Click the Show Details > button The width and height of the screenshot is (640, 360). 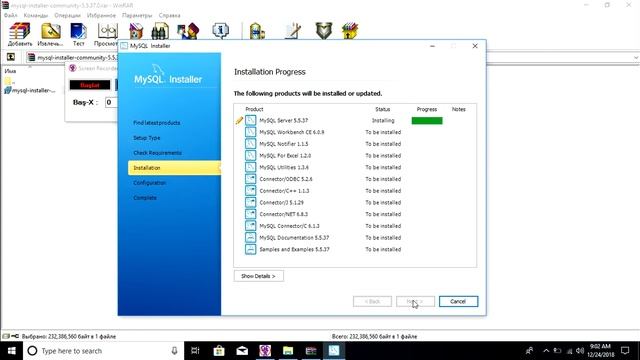point(259,276)
